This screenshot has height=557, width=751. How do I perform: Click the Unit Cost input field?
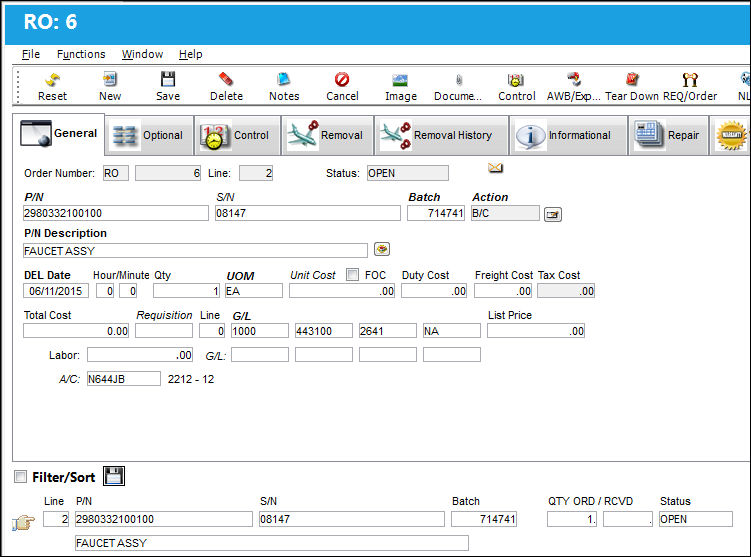342,291
